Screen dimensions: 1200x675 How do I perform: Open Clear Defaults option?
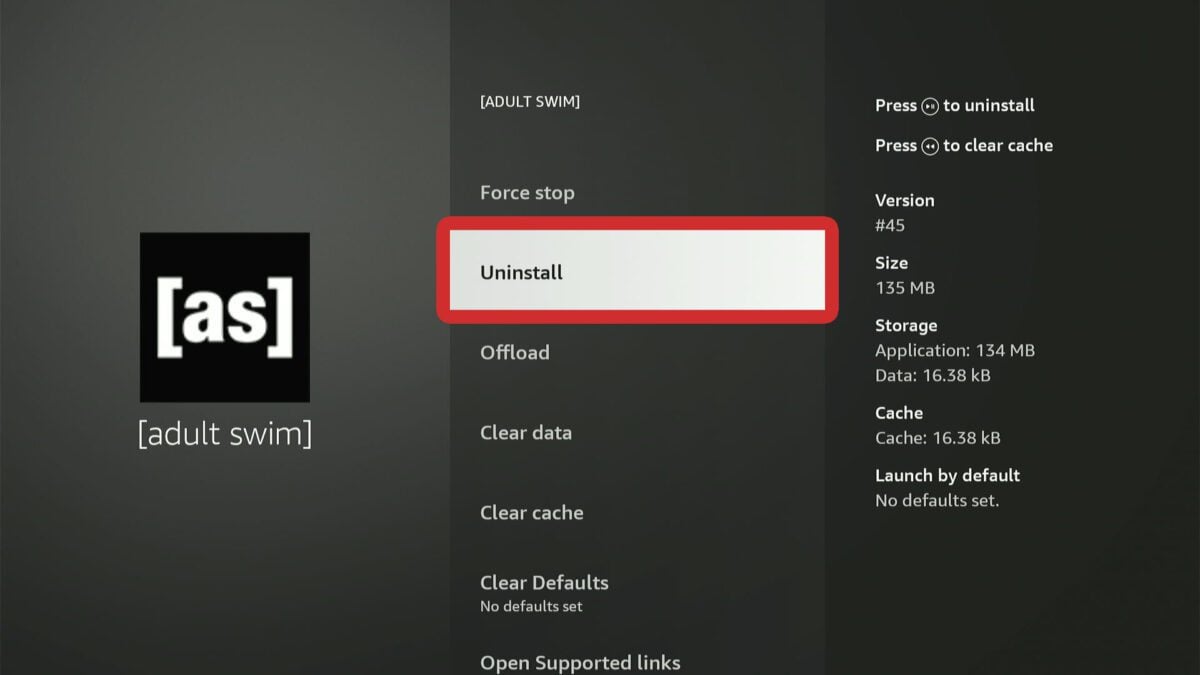click(x=544, y=583)
